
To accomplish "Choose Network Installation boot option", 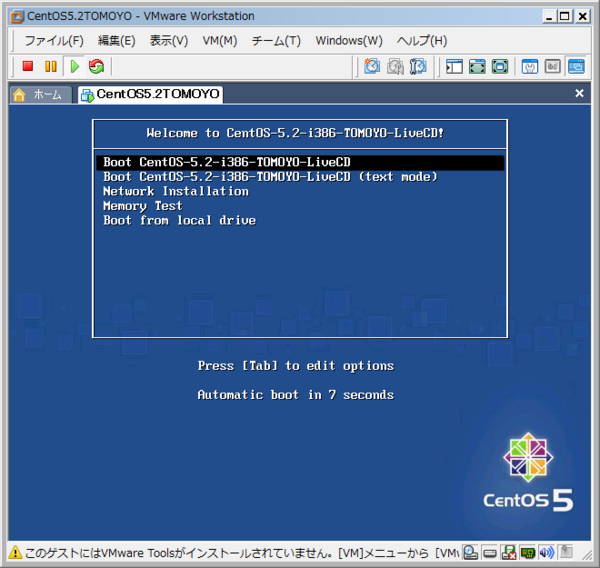I will click(x=176, y=191).
